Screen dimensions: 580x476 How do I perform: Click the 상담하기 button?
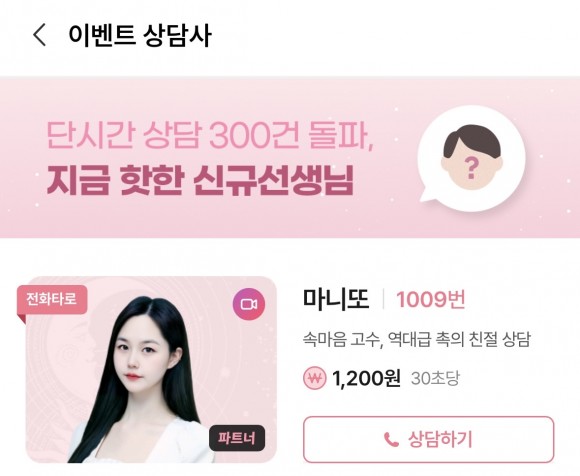click(x=428, y=439)
